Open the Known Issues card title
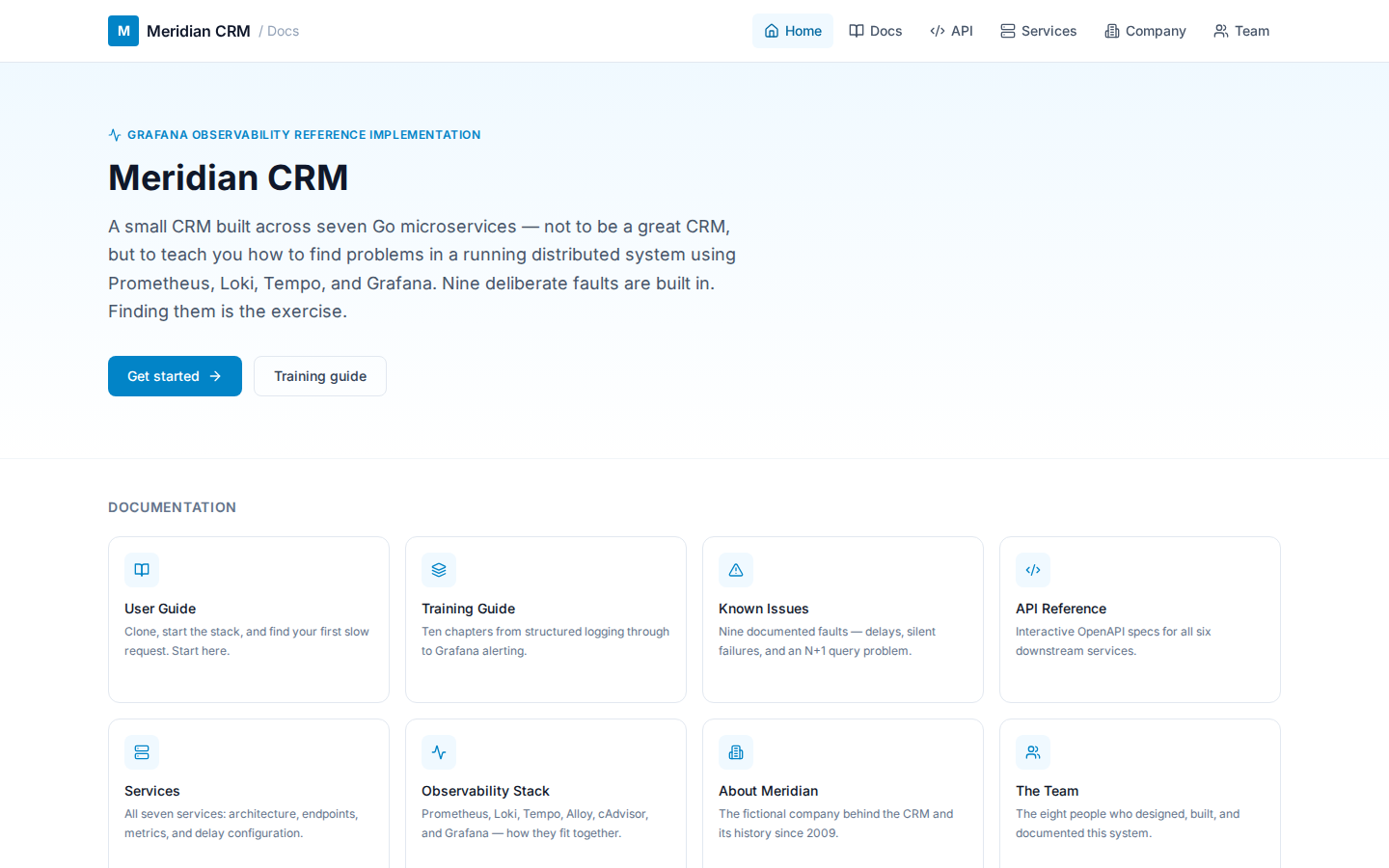This screenshot has height=868, width=1389. click(x=764, y=609)
